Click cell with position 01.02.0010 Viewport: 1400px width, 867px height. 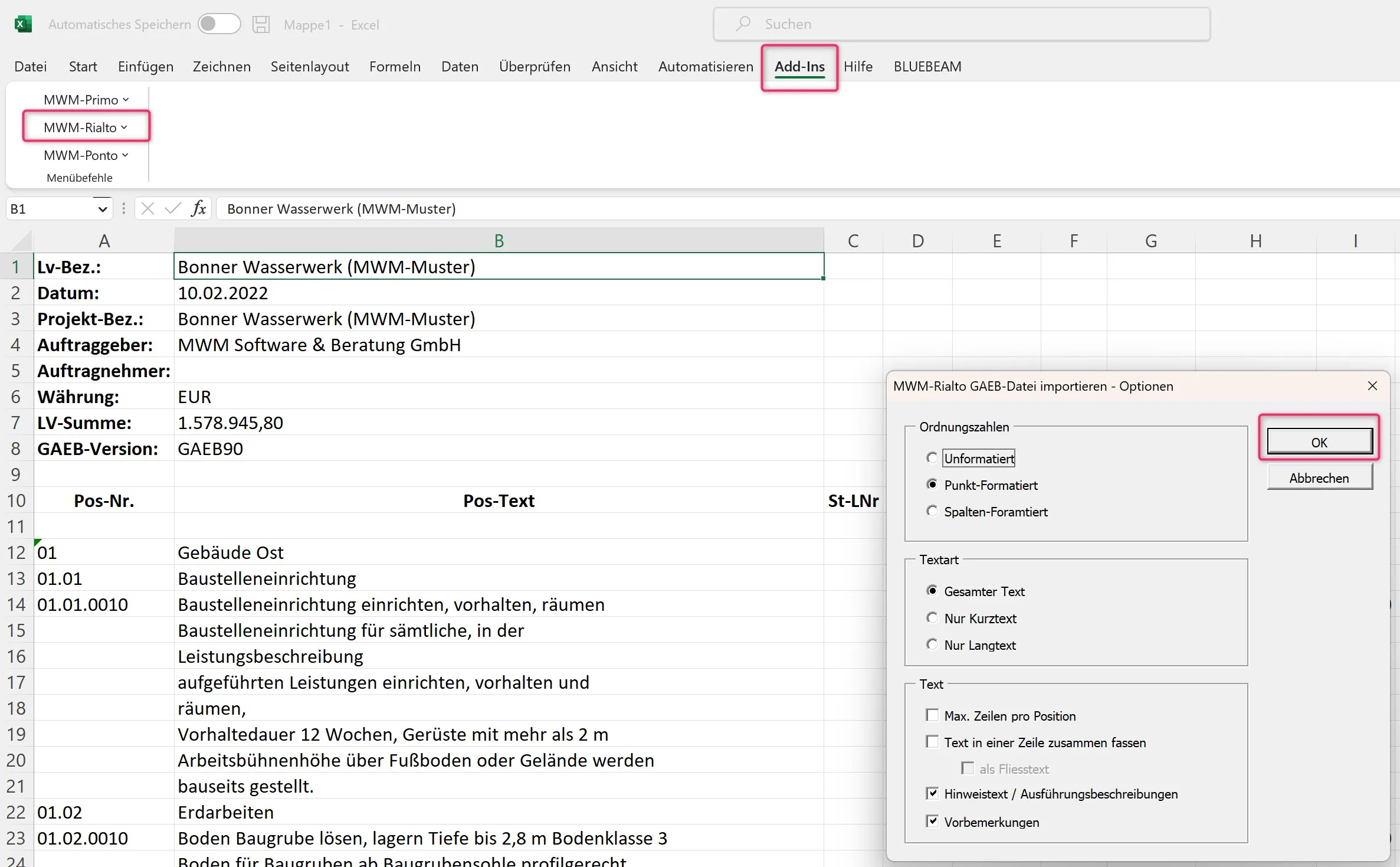(104, 838)
